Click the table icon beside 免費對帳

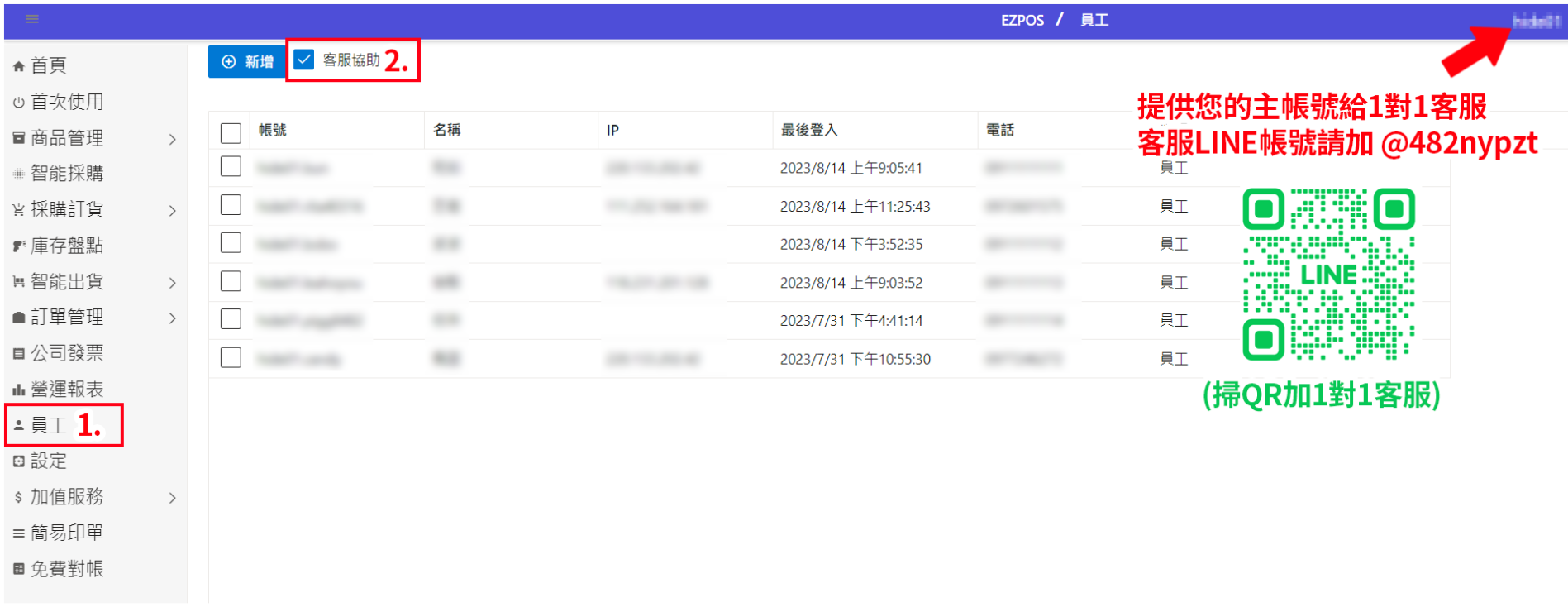[x=18, y=569]
